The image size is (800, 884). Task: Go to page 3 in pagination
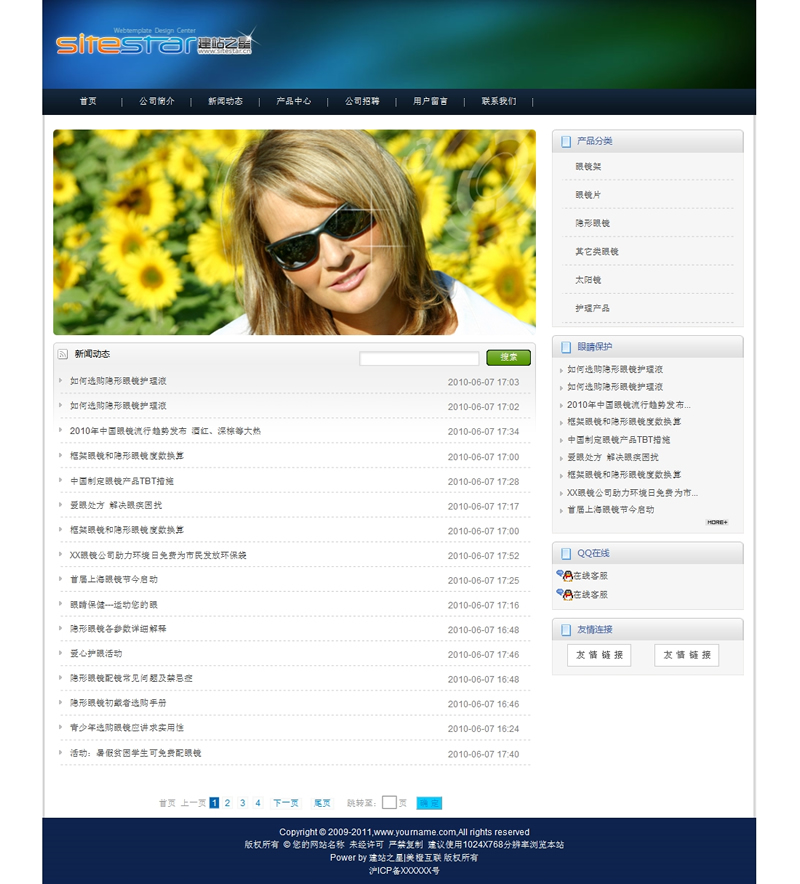tap(242, 803)
